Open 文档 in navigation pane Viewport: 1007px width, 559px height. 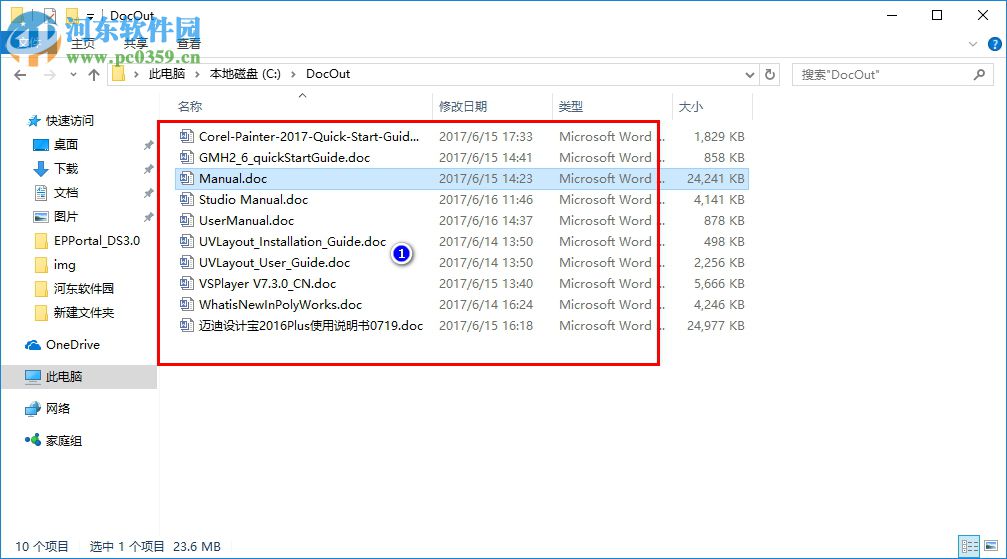pos(66,193)
